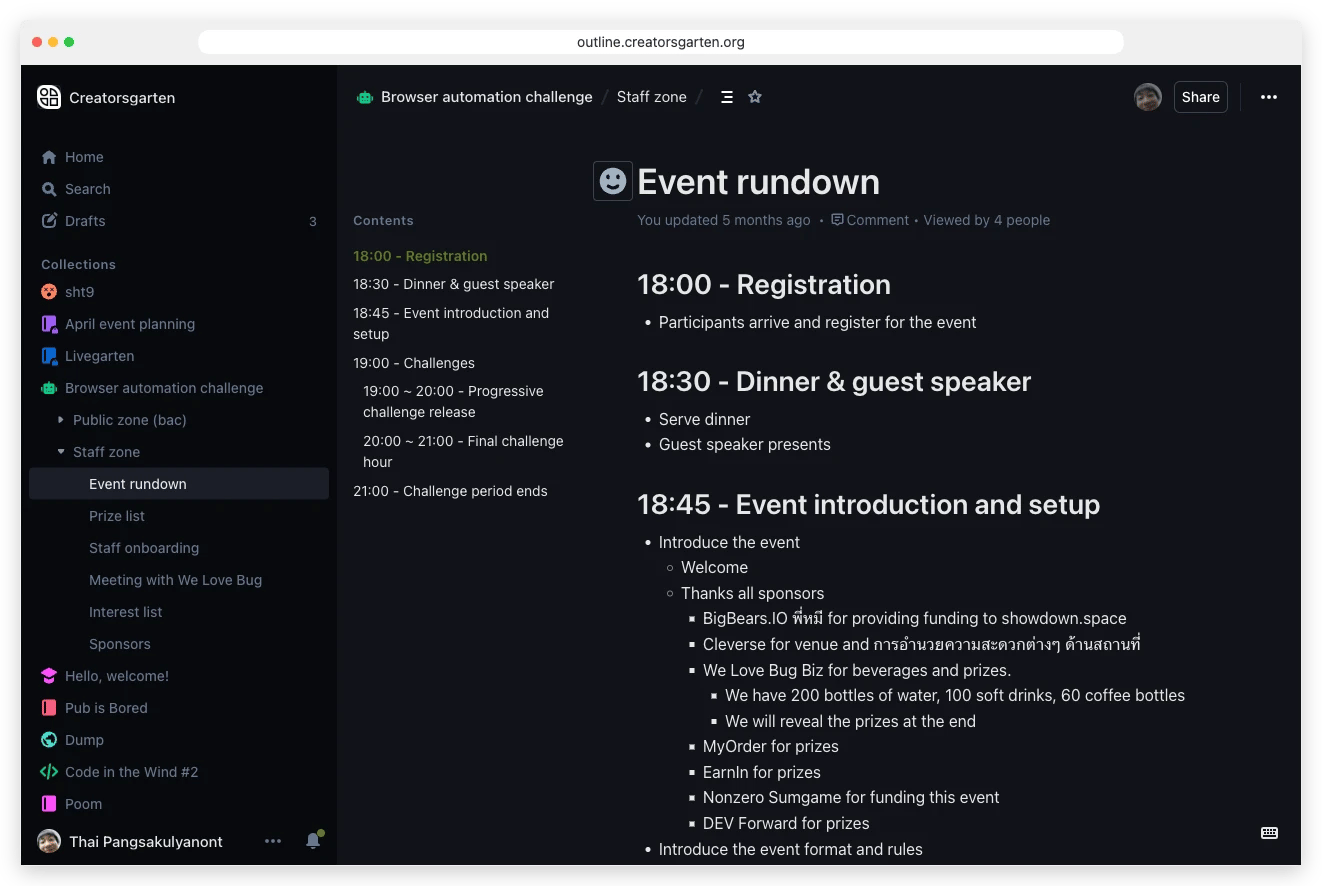The width and height of the screenshot is (1322, 886).
Task: Click the Event rundown title
Action: (x=758, y=182)
